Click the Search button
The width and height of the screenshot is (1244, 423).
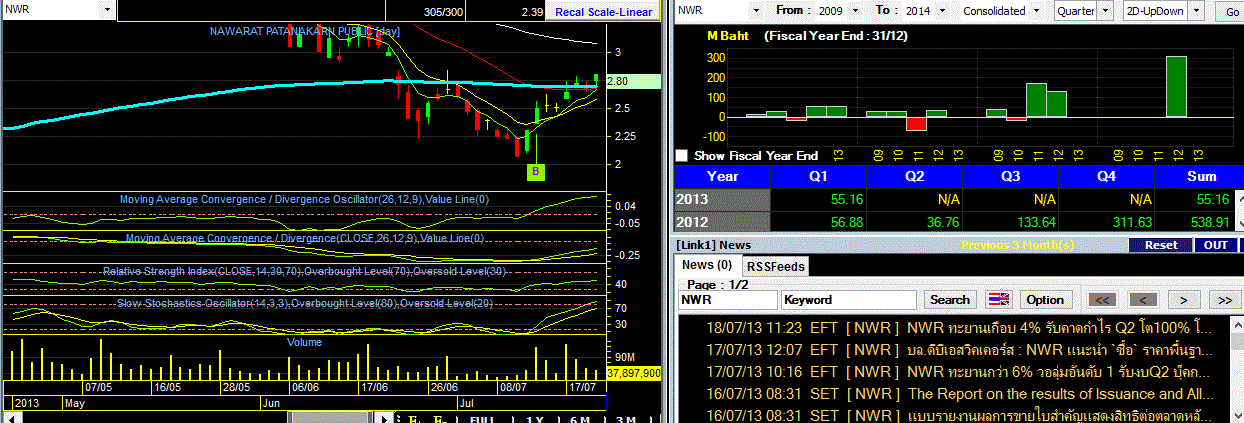pyautogui.click(x=950, y=299)
